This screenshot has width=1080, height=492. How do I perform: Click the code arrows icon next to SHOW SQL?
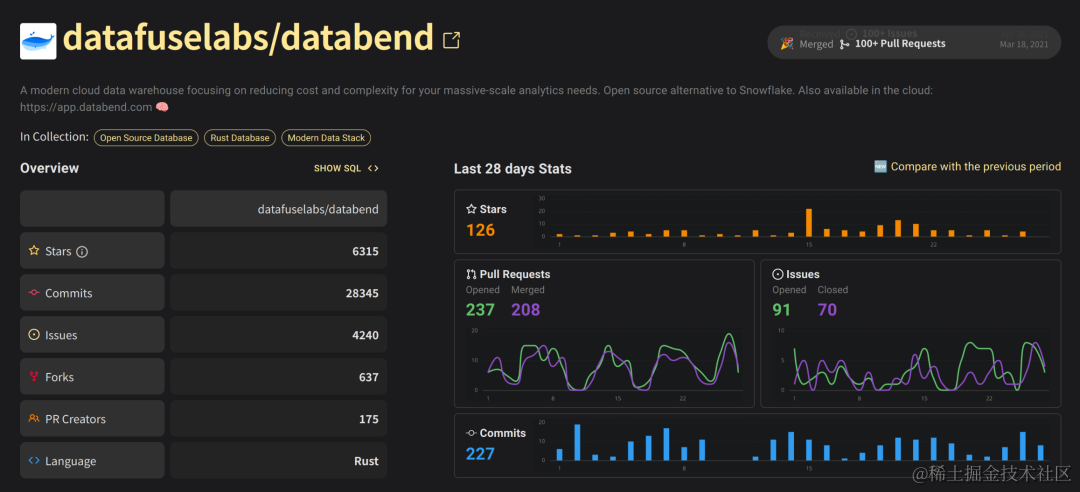coord(373,168)
